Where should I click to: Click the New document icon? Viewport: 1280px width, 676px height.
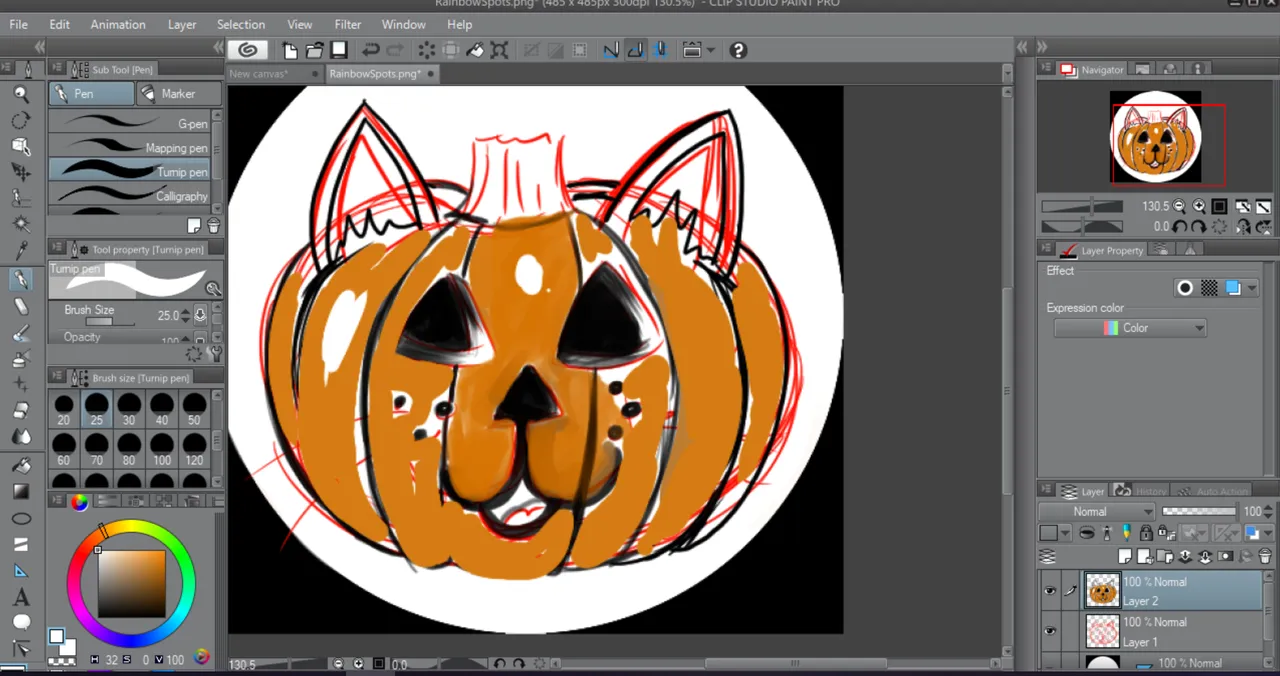point(290,50)
